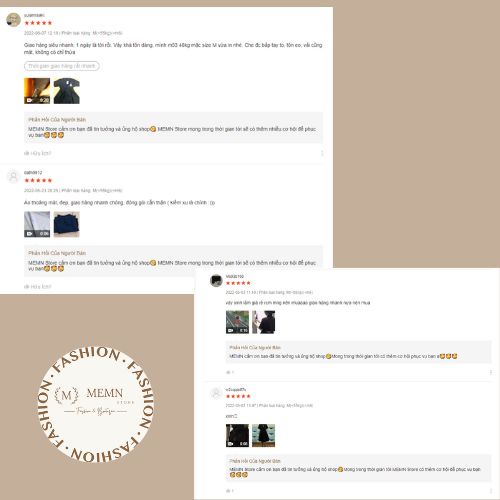Play the second review's video thumbnail
The height and width of the screenshot is (500, 500).
37,224
